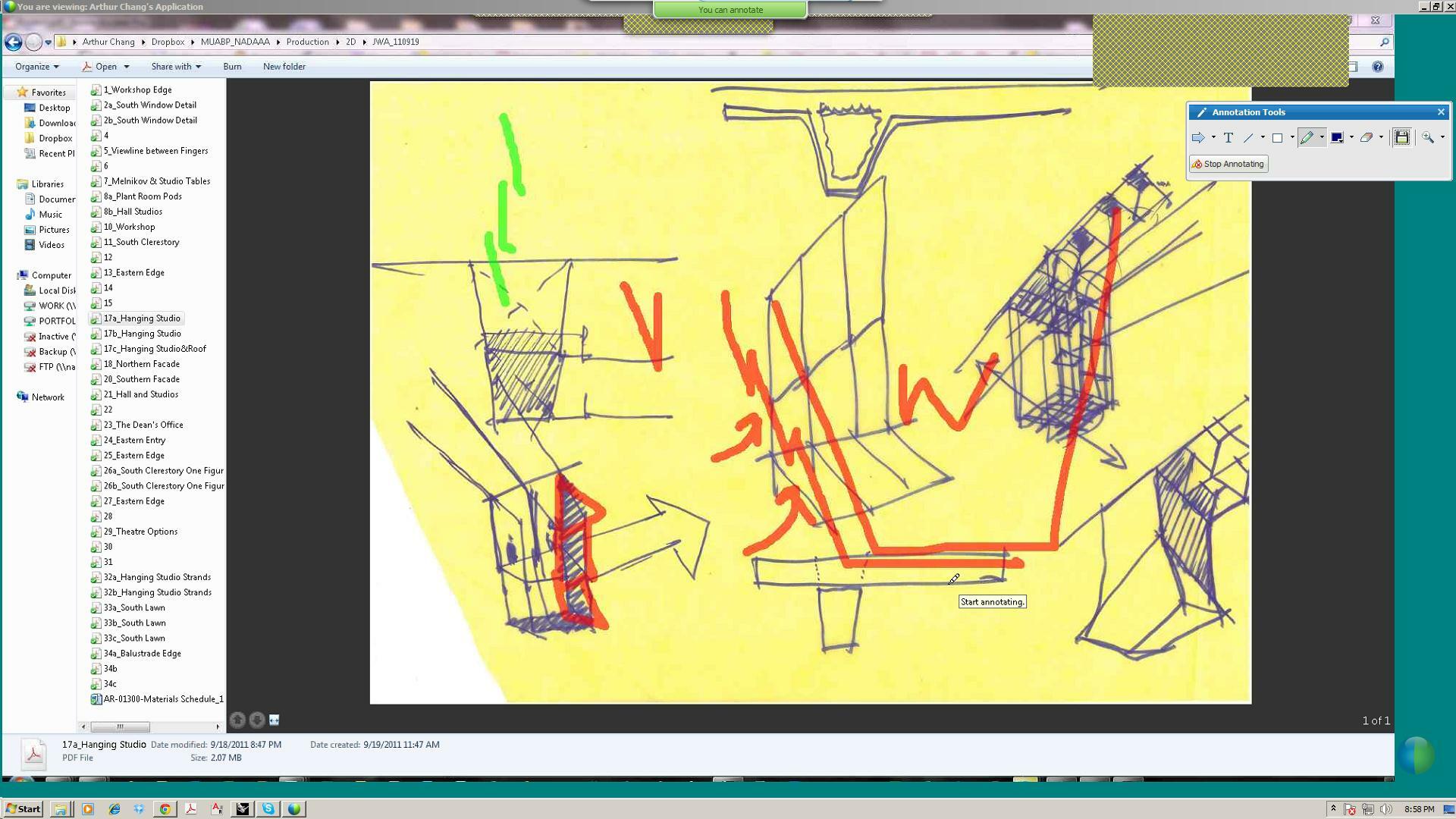Select Dropbox in the Favorites sidebar
1456x819 pixels.
49,138
